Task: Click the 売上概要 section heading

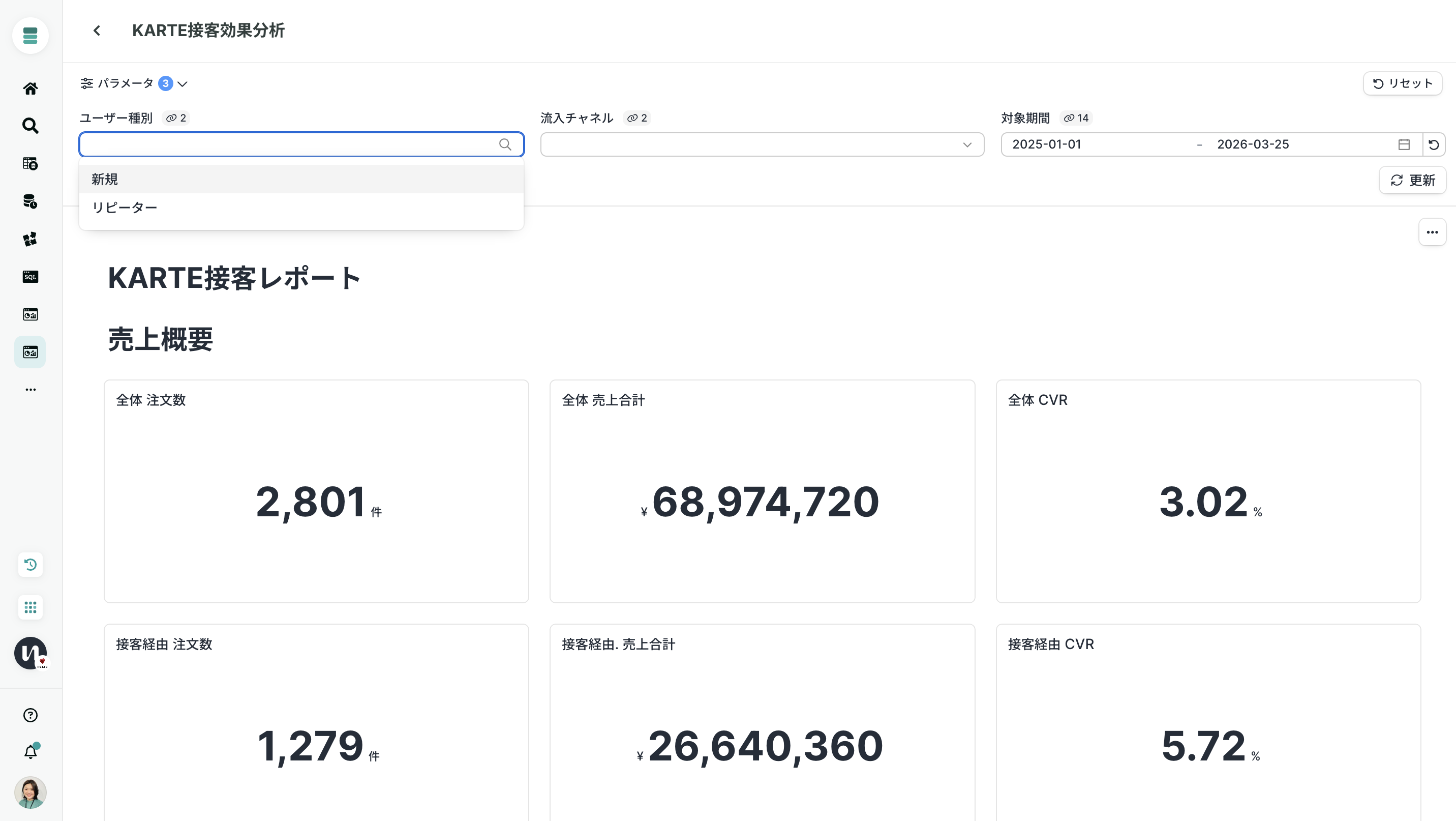Action: tap(161, 339)
